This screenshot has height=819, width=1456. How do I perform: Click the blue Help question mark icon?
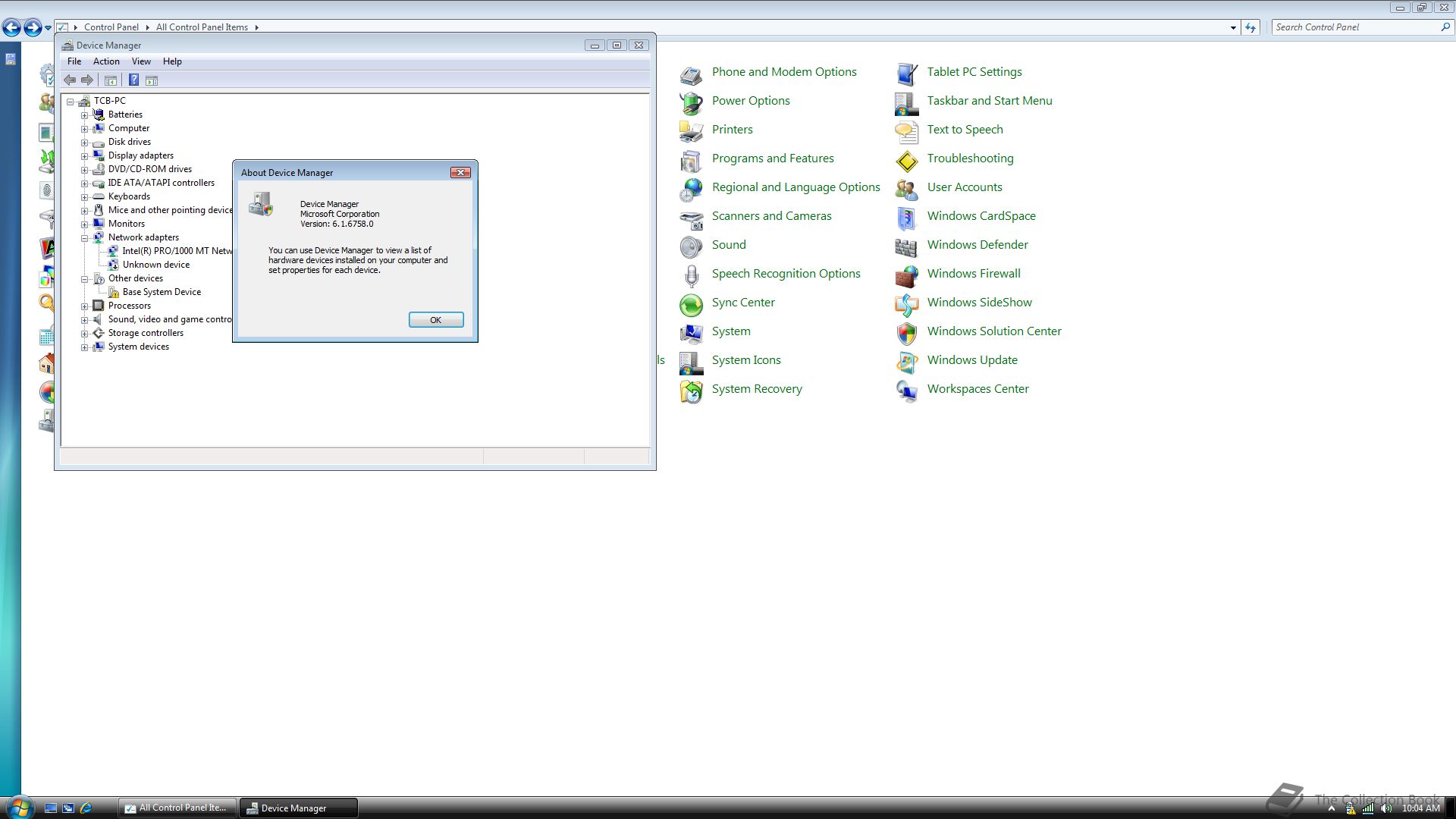pos(133,80)
